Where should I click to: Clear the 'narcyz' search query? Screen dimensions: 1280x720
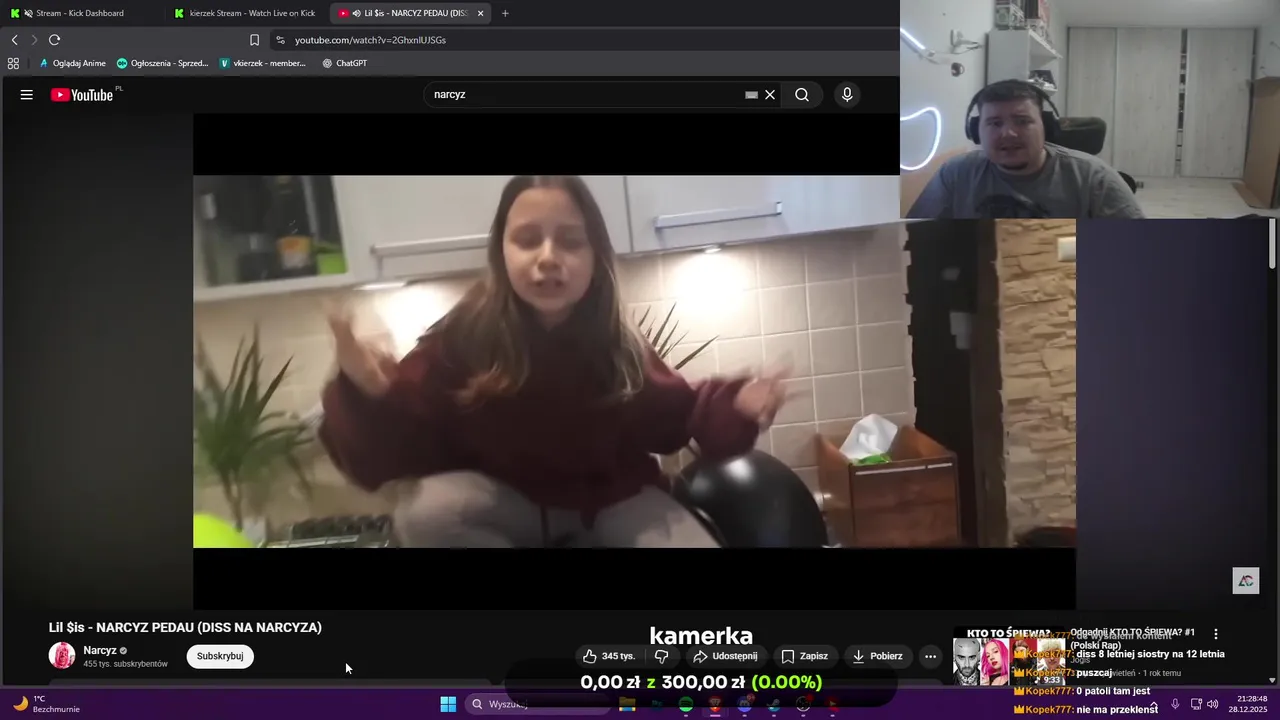pyautogui.click(x=770, y=95)
